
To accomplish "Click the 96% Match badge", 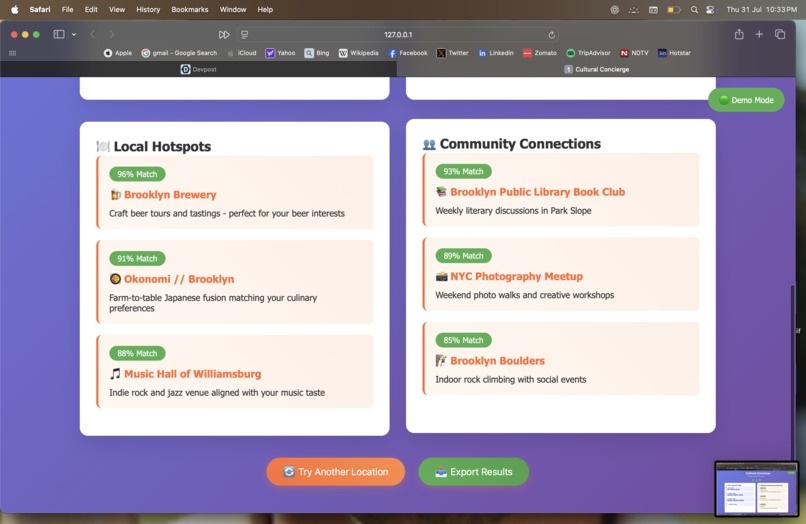I will [x=137, y=174].
